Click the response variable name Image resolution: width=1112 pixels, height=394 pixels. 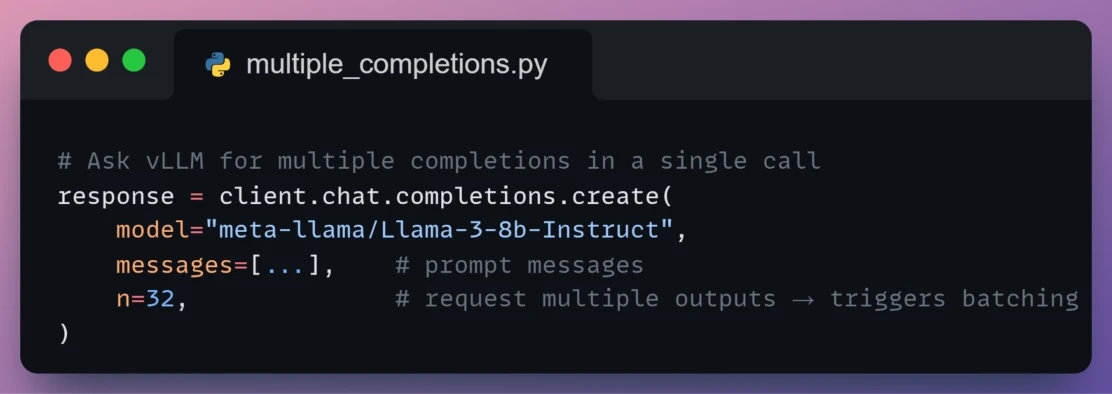116,196
